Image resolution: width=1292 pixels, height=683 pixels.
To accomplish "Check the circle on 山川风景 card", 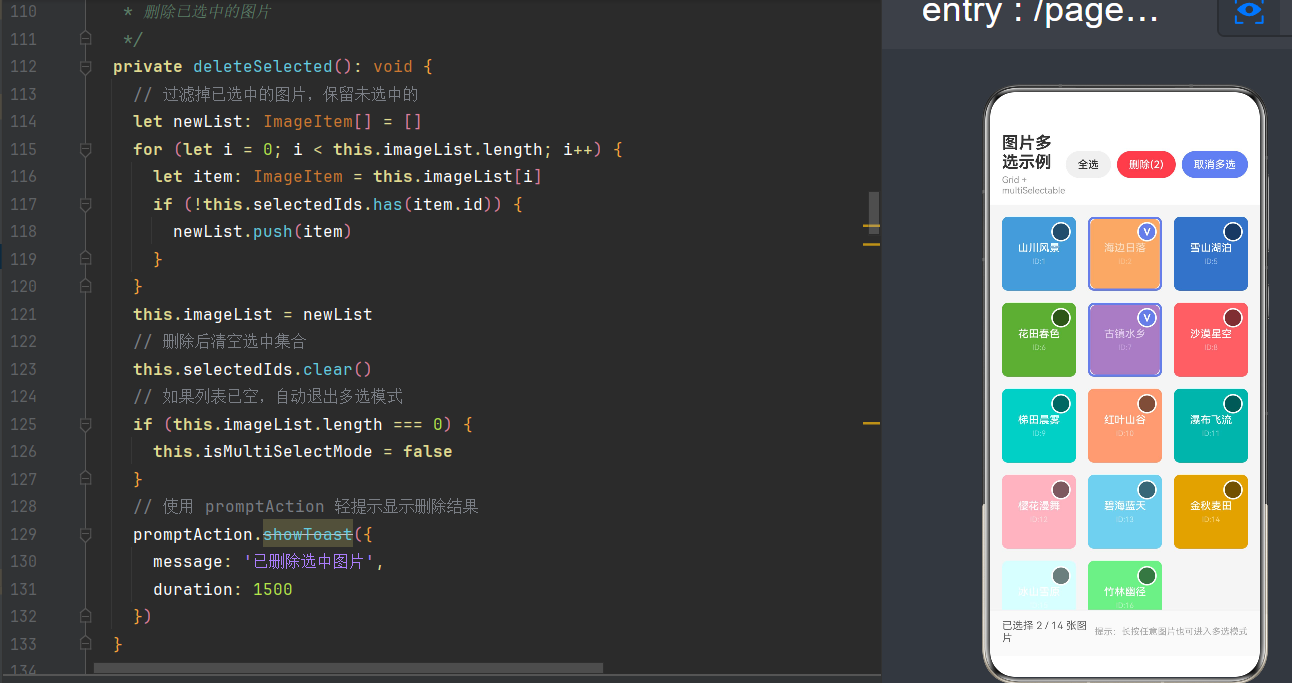I will 1061,232.
